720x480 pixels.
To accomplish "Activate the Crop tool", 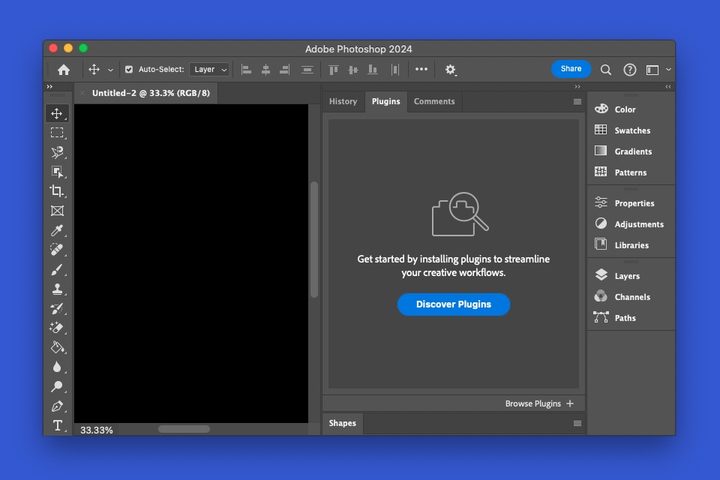I will 57,191.
